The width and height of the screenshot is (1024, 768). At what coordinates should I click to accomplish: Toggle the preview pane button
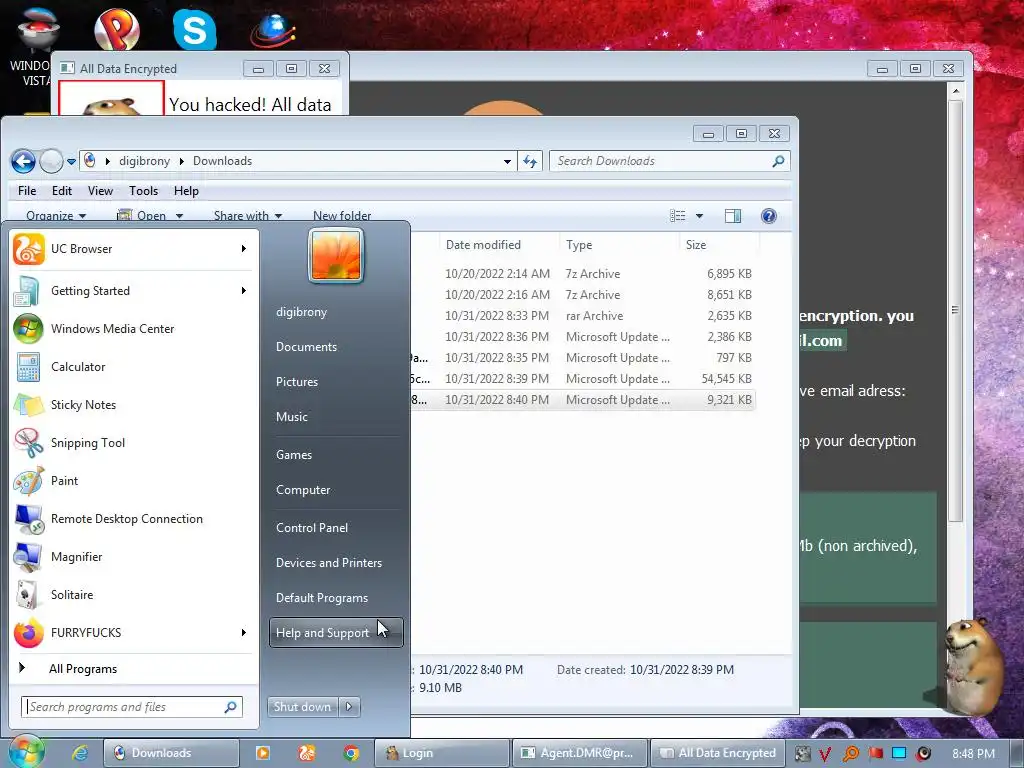(x=733, y=216)
